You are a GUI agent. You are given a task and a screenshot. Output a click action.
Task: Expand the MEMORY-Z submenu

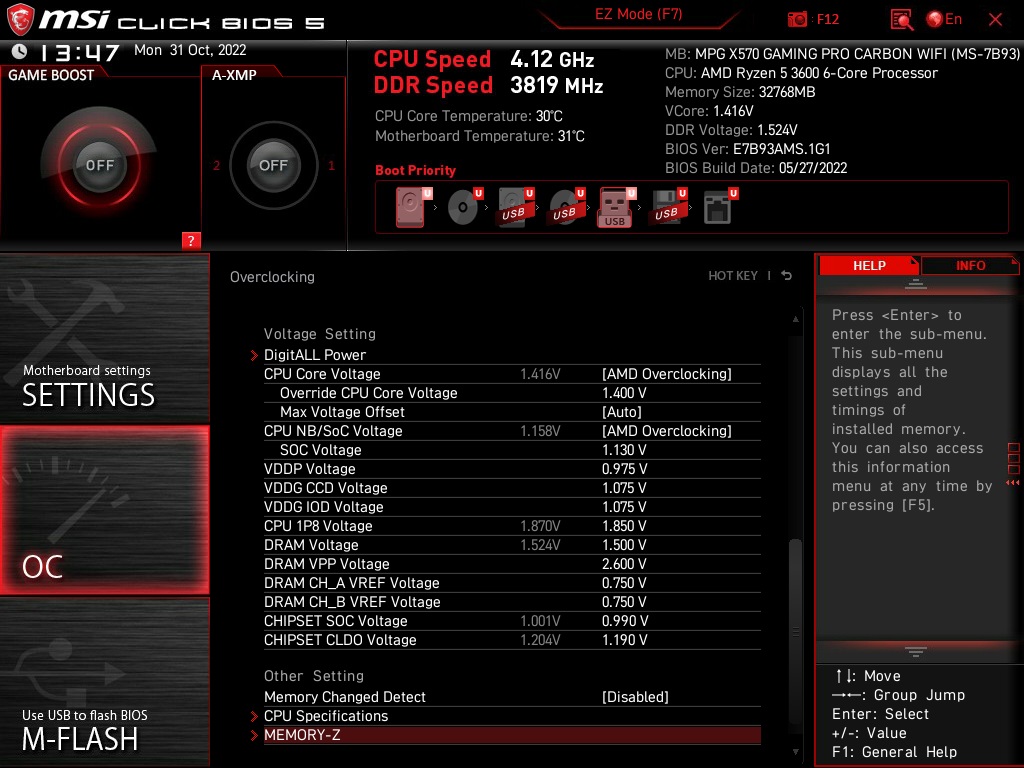[x=511, y=735]
